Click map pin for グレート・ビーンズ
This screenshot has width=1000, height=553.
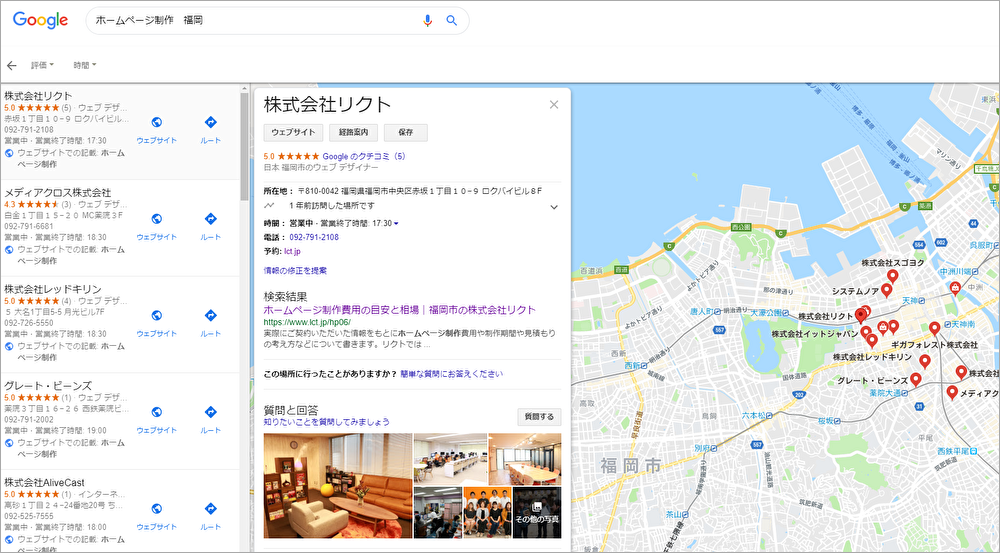pyautogui.click(x=916, y=380)
